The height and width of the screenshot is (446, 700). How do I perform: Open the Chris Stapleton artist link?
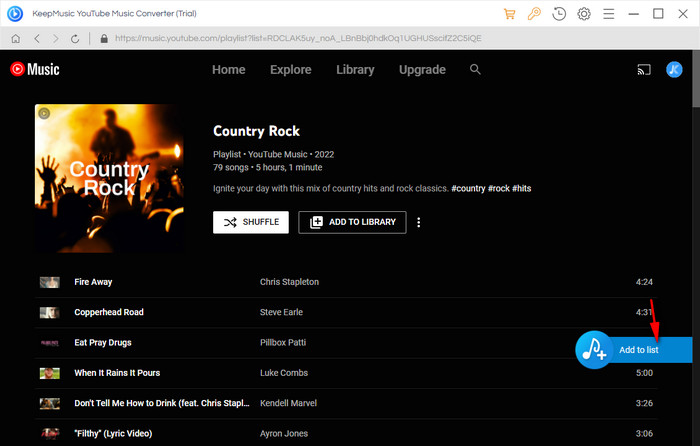point(289,282)
